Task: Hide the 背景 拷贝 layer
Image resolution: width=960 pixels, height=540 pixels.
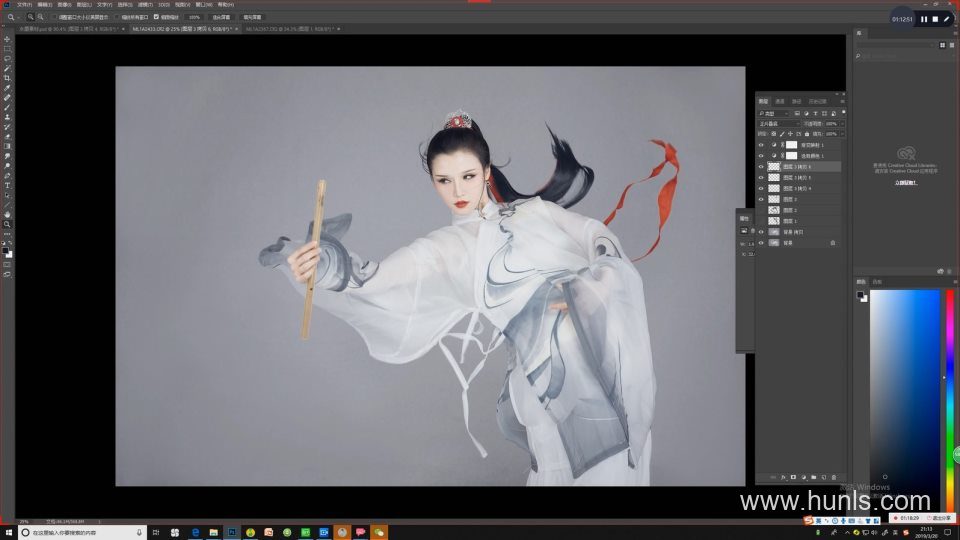Action: tap(761, 232)
